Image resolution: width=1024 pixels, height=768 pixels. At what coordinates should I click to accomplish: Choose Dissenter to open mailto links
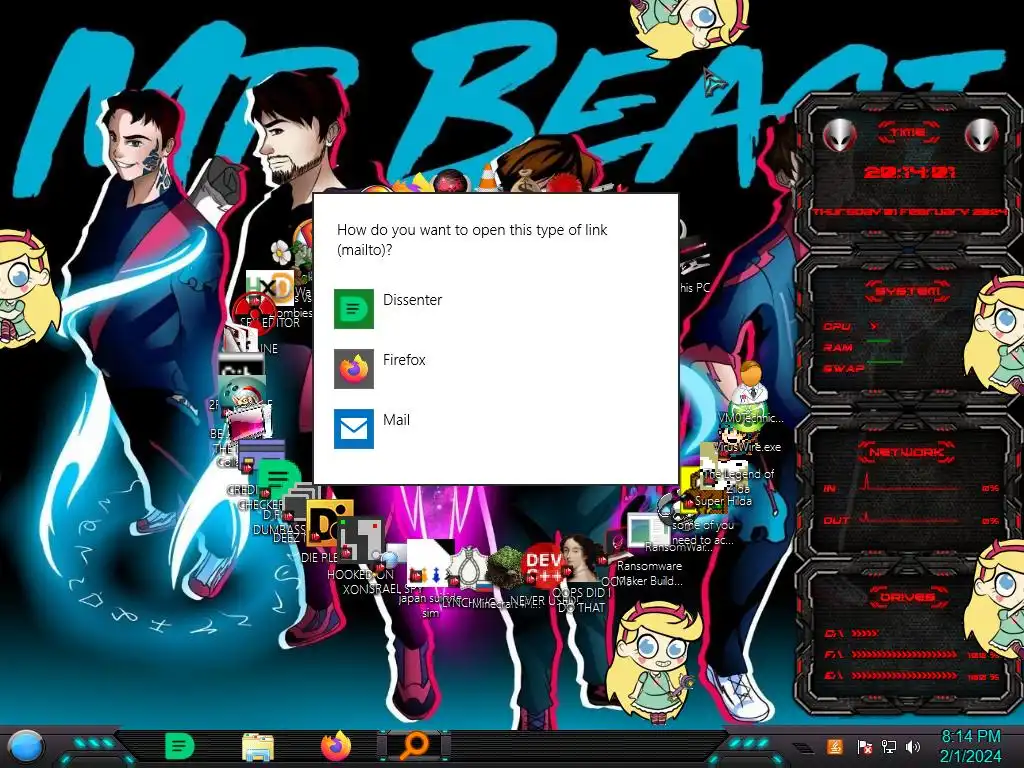coord(494,309)
